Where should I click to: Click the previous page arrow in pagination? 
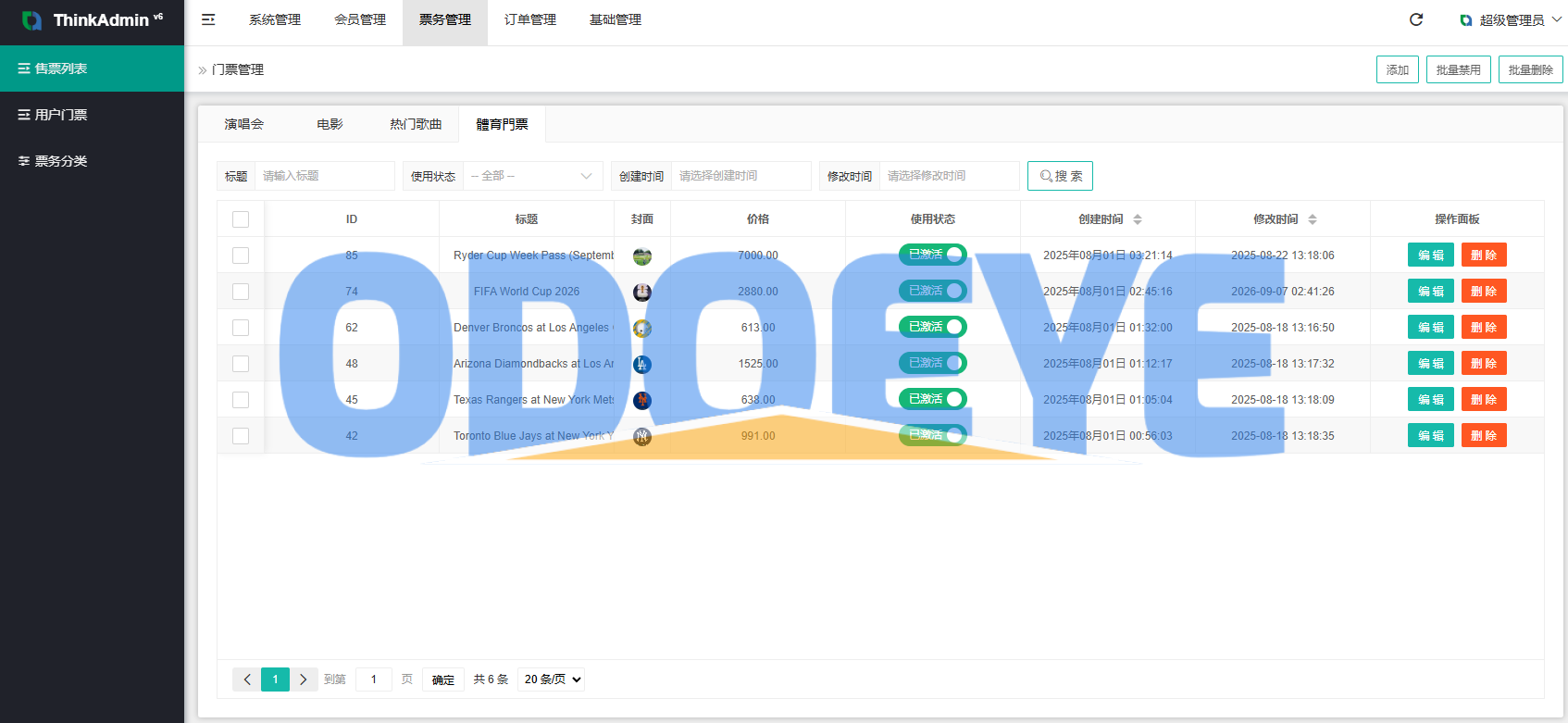(247, 679)
